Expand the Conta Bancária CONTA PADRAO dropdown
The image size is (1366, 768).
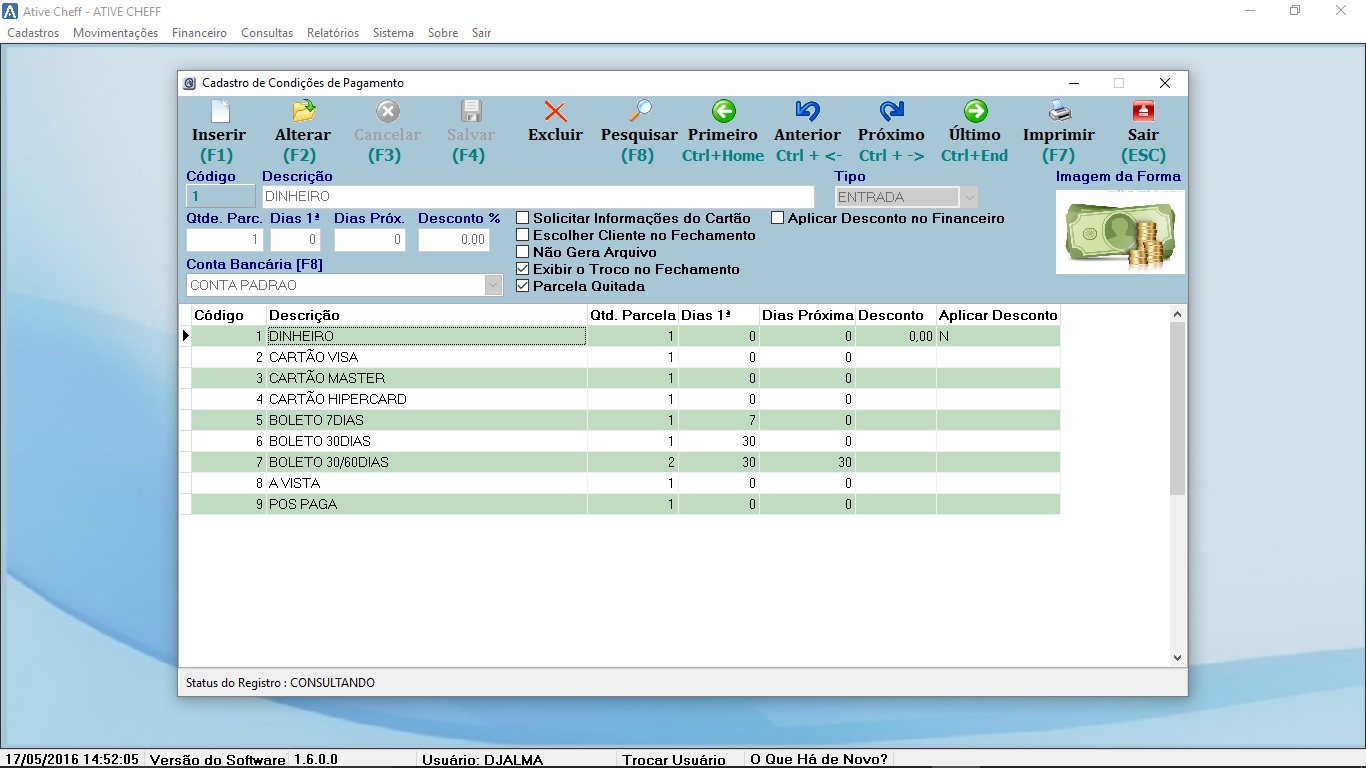click(493, 285)
